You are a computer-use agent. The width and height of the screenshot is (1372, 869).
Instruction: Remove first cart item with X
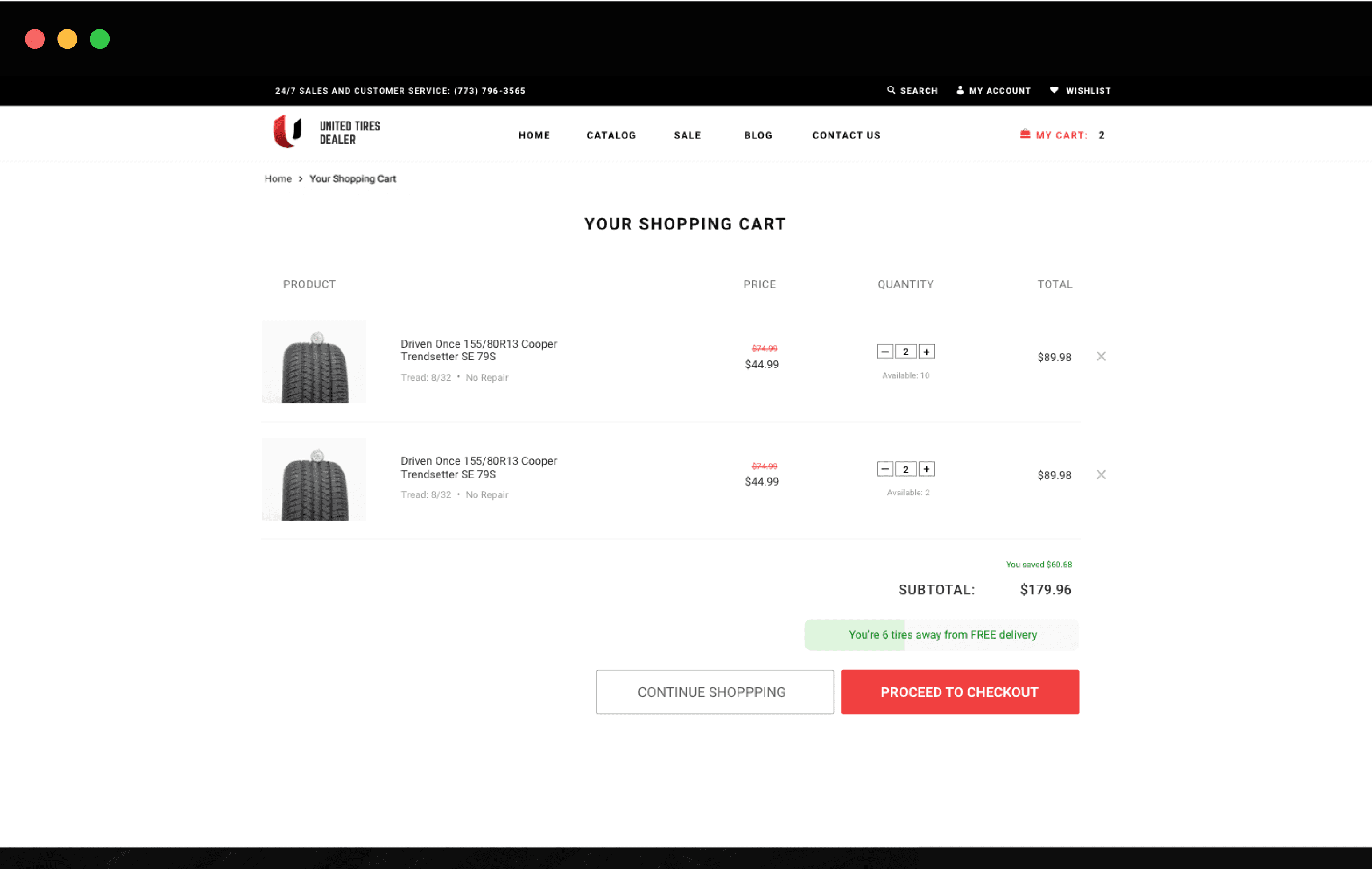click(1101, 356)
